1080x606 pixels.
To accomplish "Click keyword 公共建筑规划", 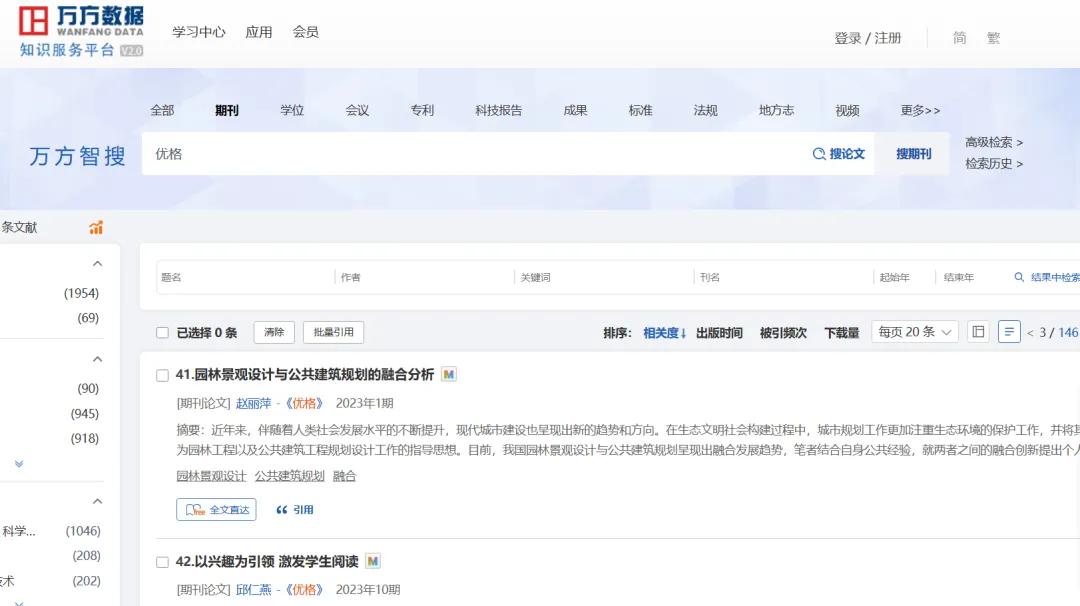I will [289, 476].
